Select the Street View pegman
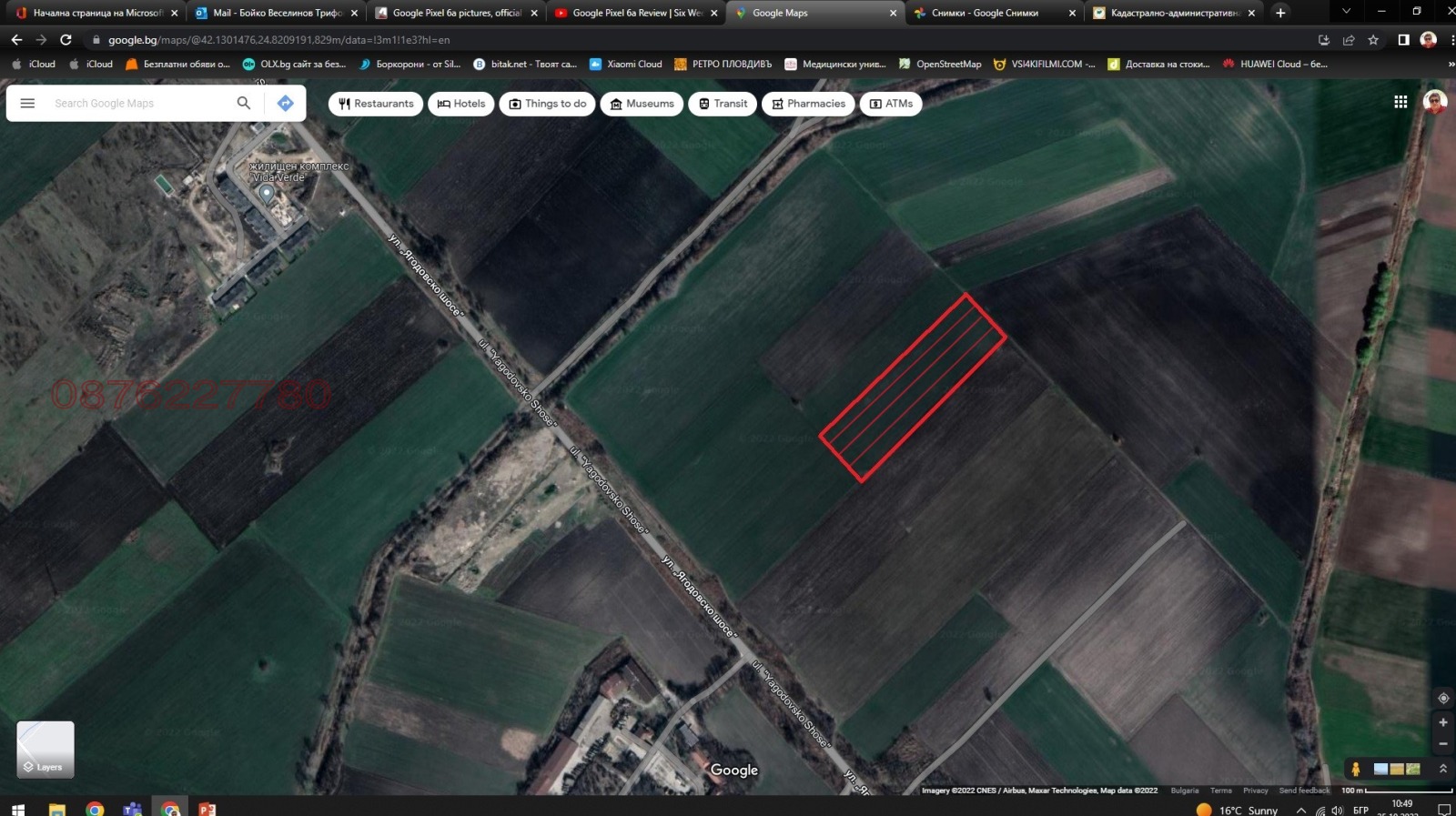This screenshot has width=1456, height=816. tap(1356, 770)
